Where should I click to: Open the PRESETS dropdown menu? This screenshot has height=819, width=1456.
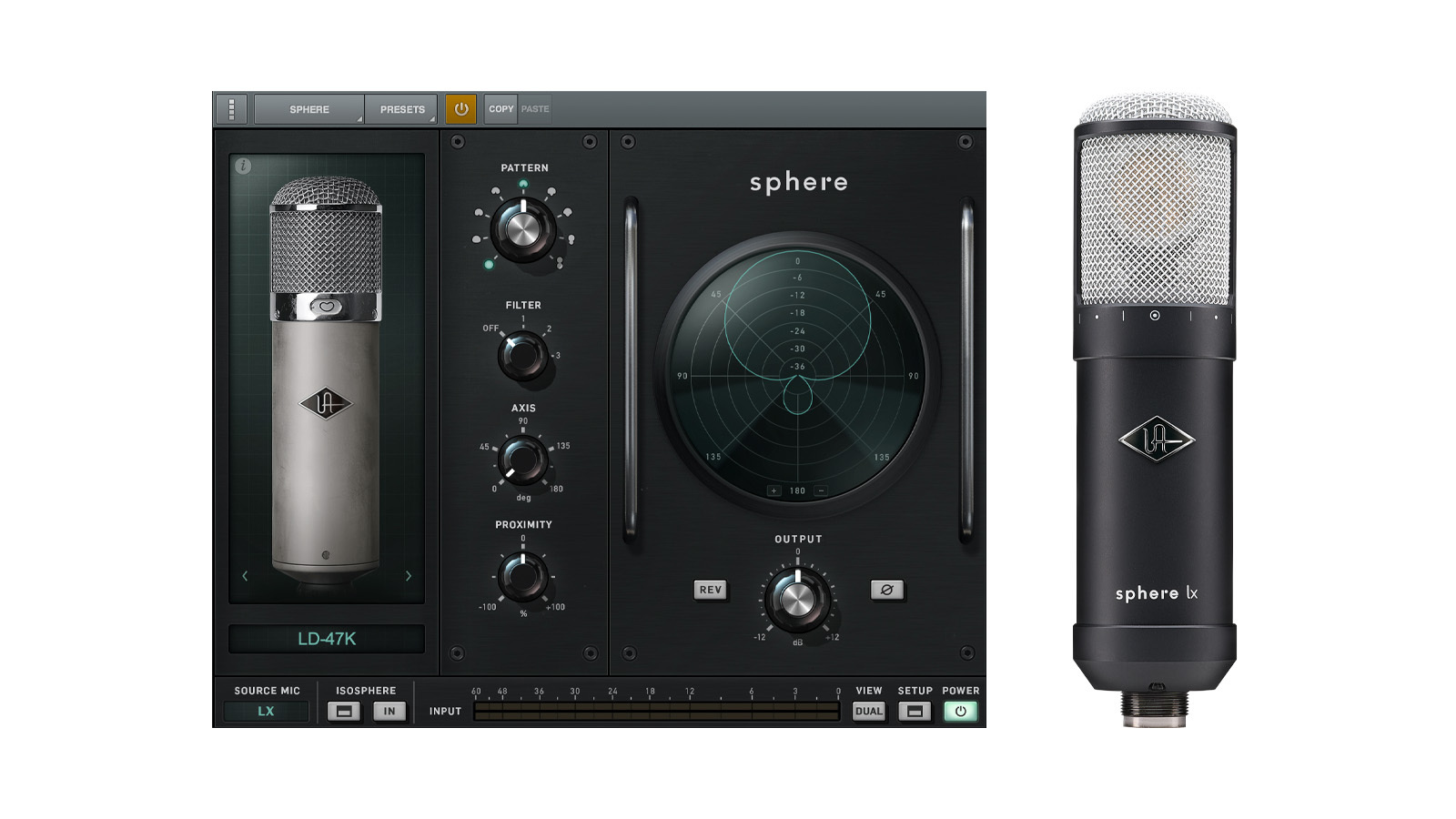click(x=400, y=109)
